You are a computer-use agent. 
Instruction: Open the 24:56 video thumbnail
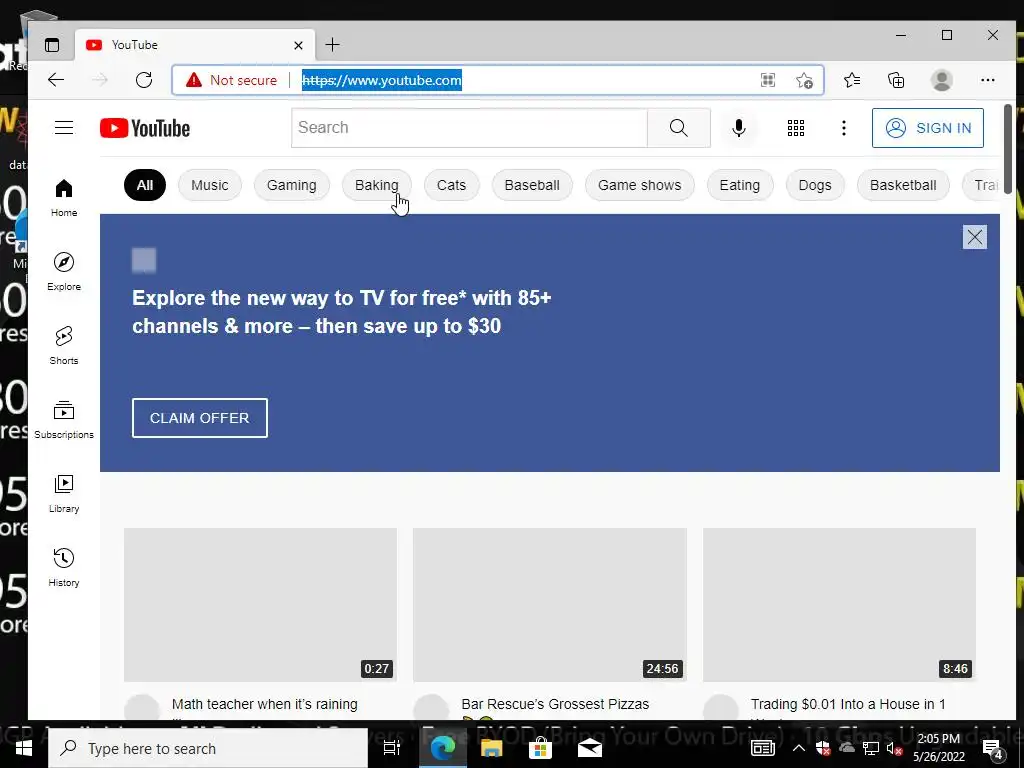(x=550, y=605)
